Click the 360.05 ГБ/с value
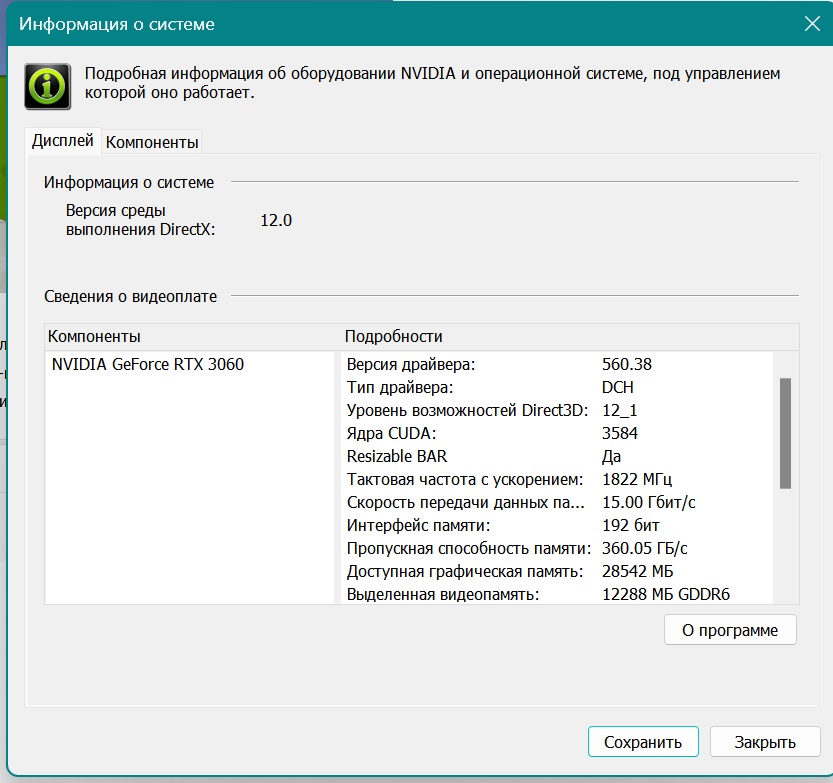833x783 pixels. click(x=644, y=548)
